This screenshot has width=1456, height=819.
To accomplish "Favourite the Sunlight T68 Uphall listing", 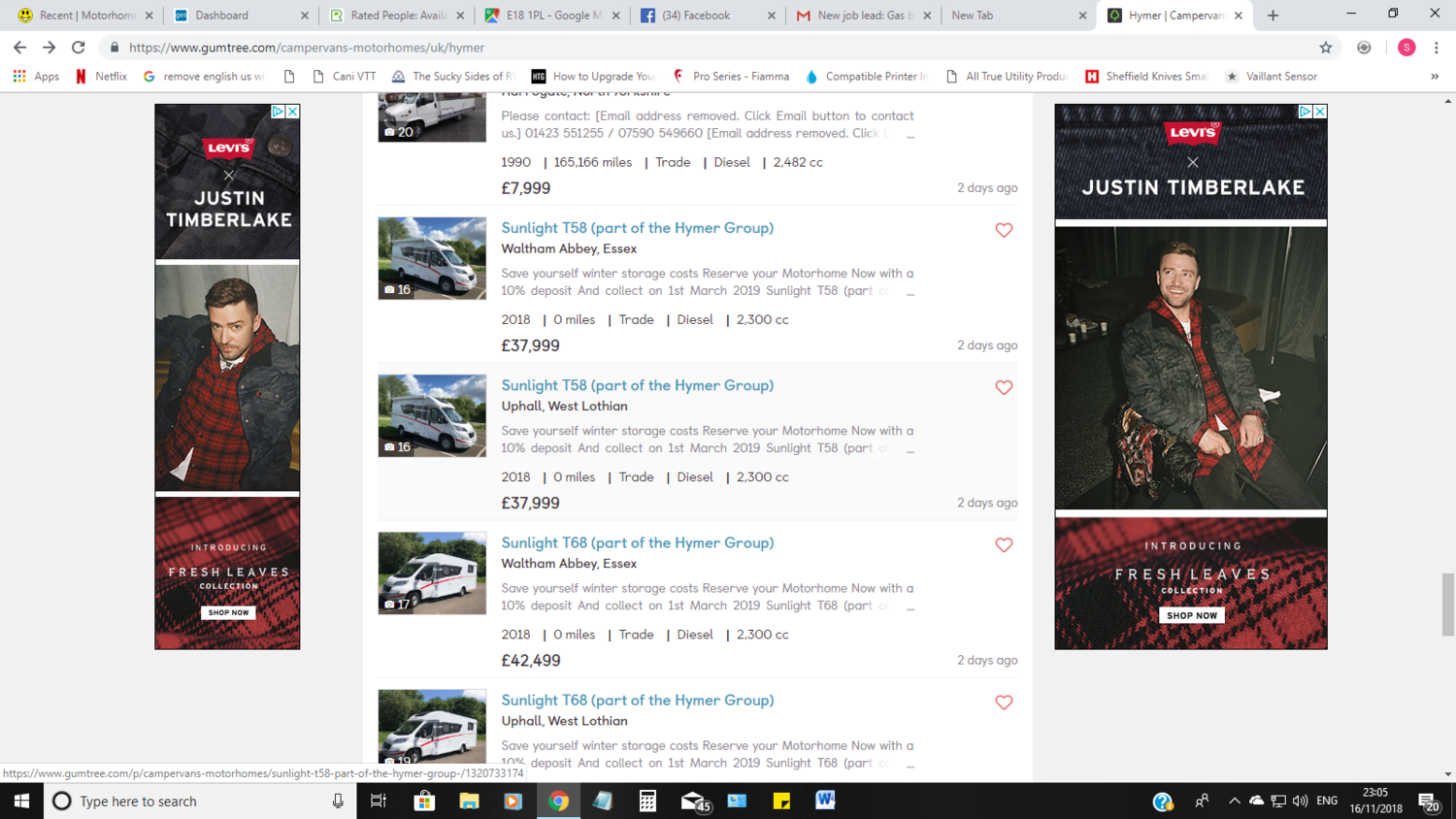I will [1004, 702].
